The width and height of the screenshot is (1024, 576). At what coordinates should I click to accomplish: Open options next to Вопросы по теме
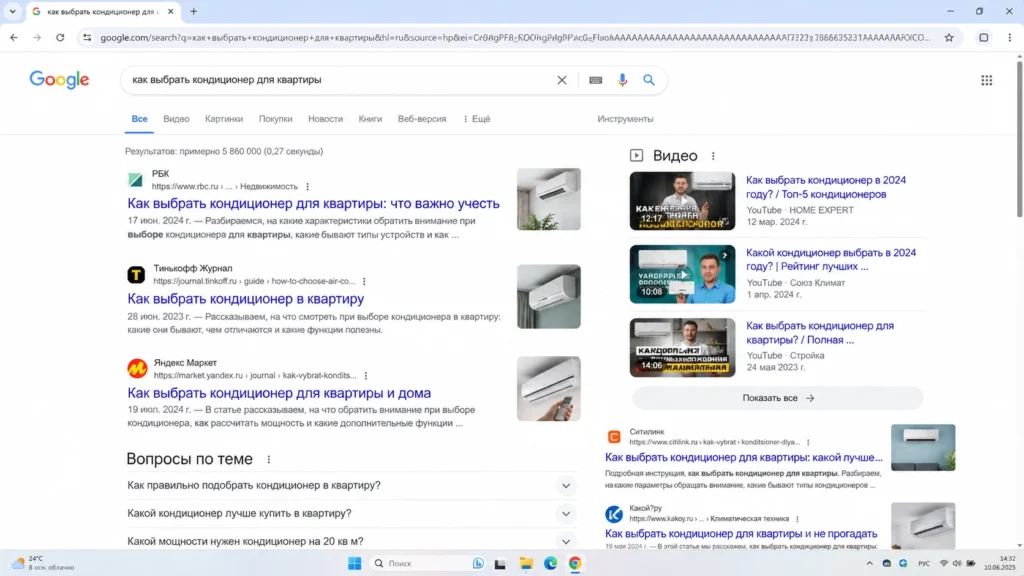268,459
